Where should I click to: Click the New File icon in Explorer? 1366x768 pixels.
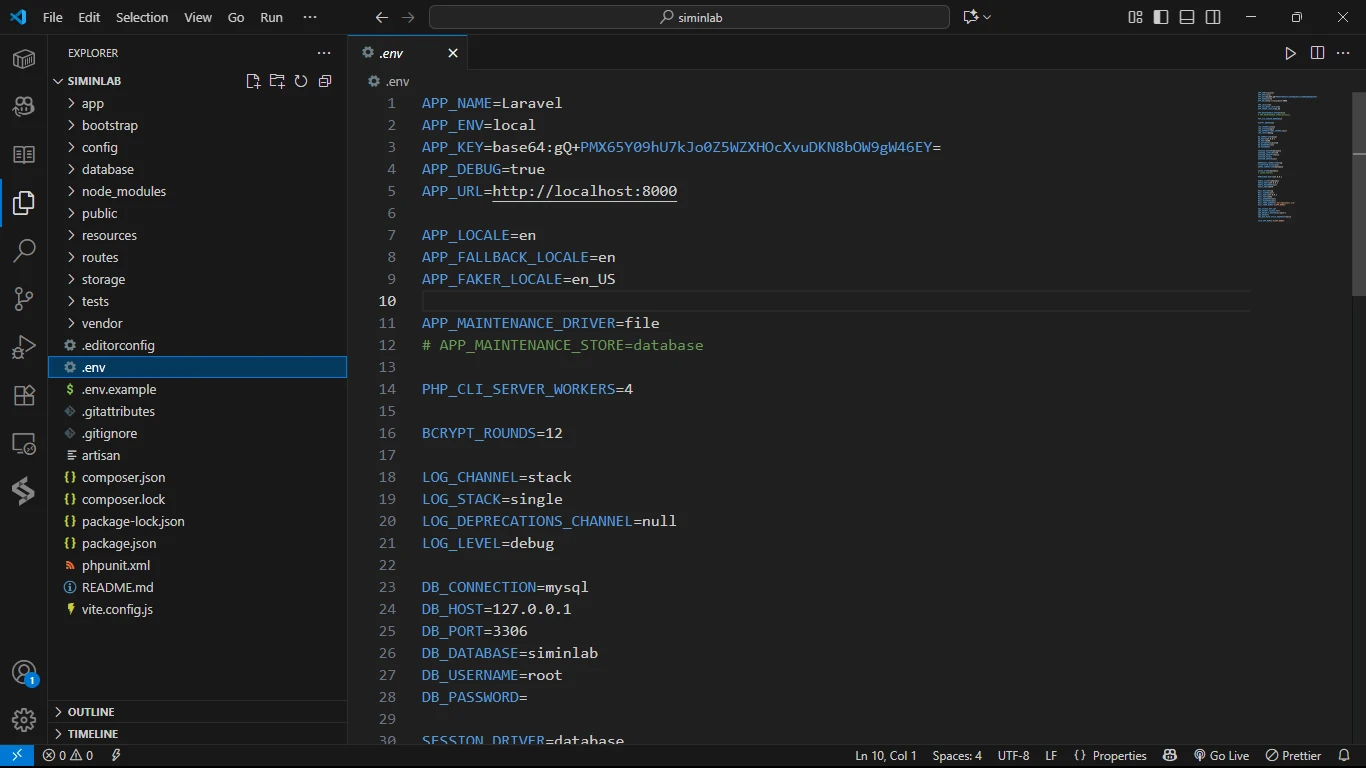[x=253, y=81]
